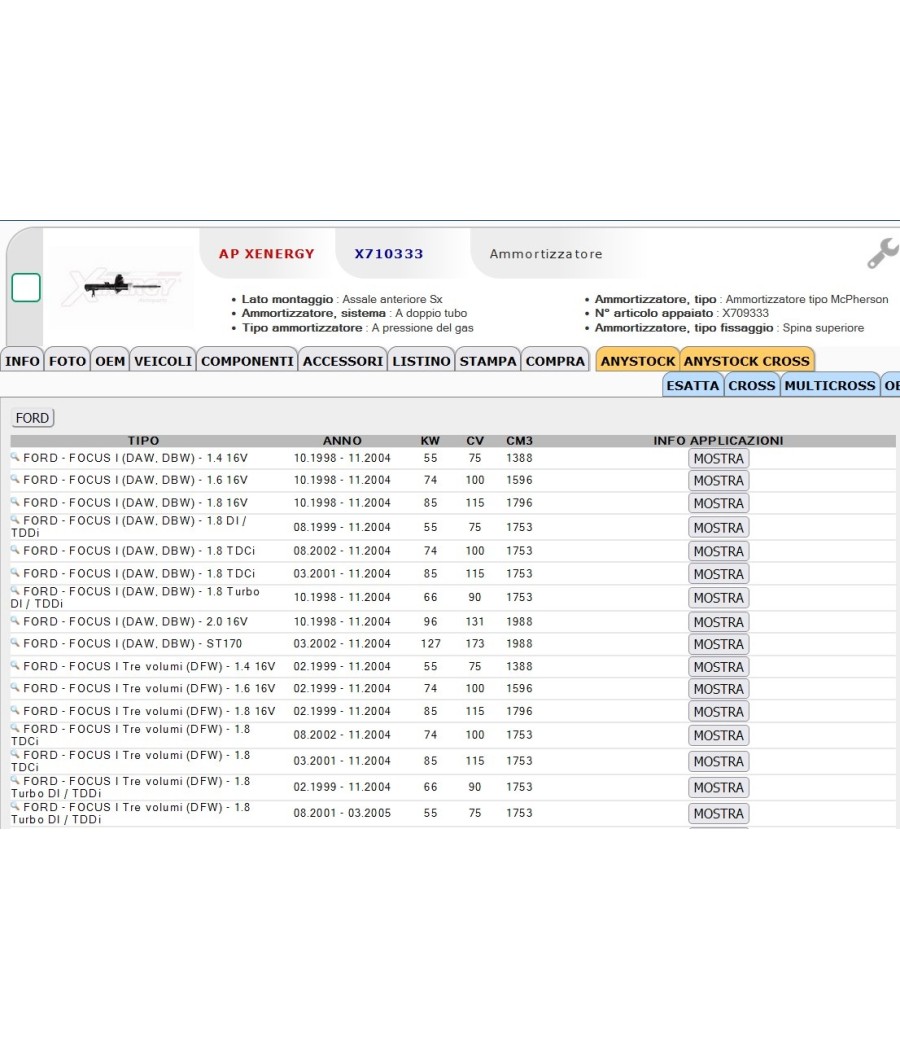Click the X710333 article number
This screenshot has width=900, height=1050.
(x=389, y=254)
